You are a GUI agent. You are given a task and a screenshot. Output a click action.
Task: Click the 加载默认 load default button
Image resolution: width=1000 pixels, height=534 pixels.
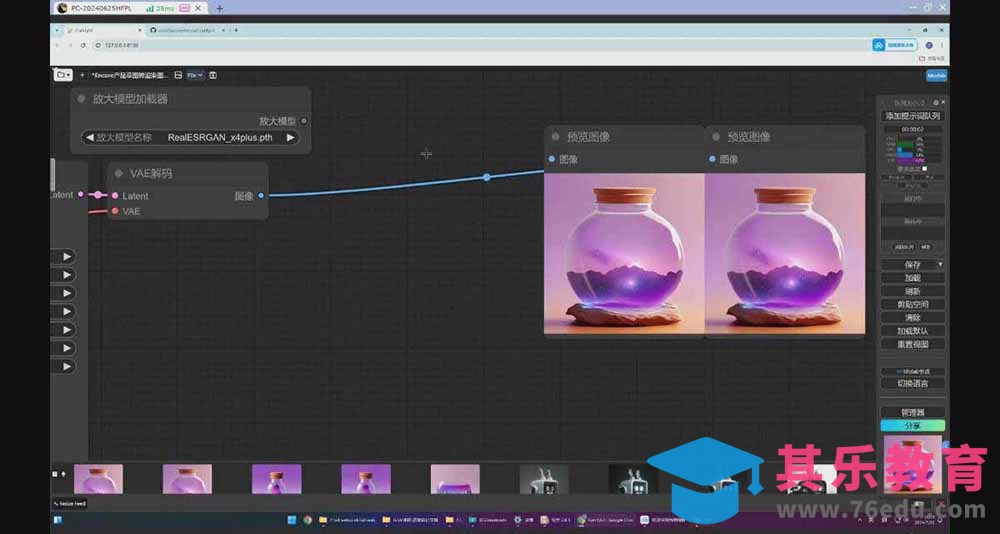(913, 331)
